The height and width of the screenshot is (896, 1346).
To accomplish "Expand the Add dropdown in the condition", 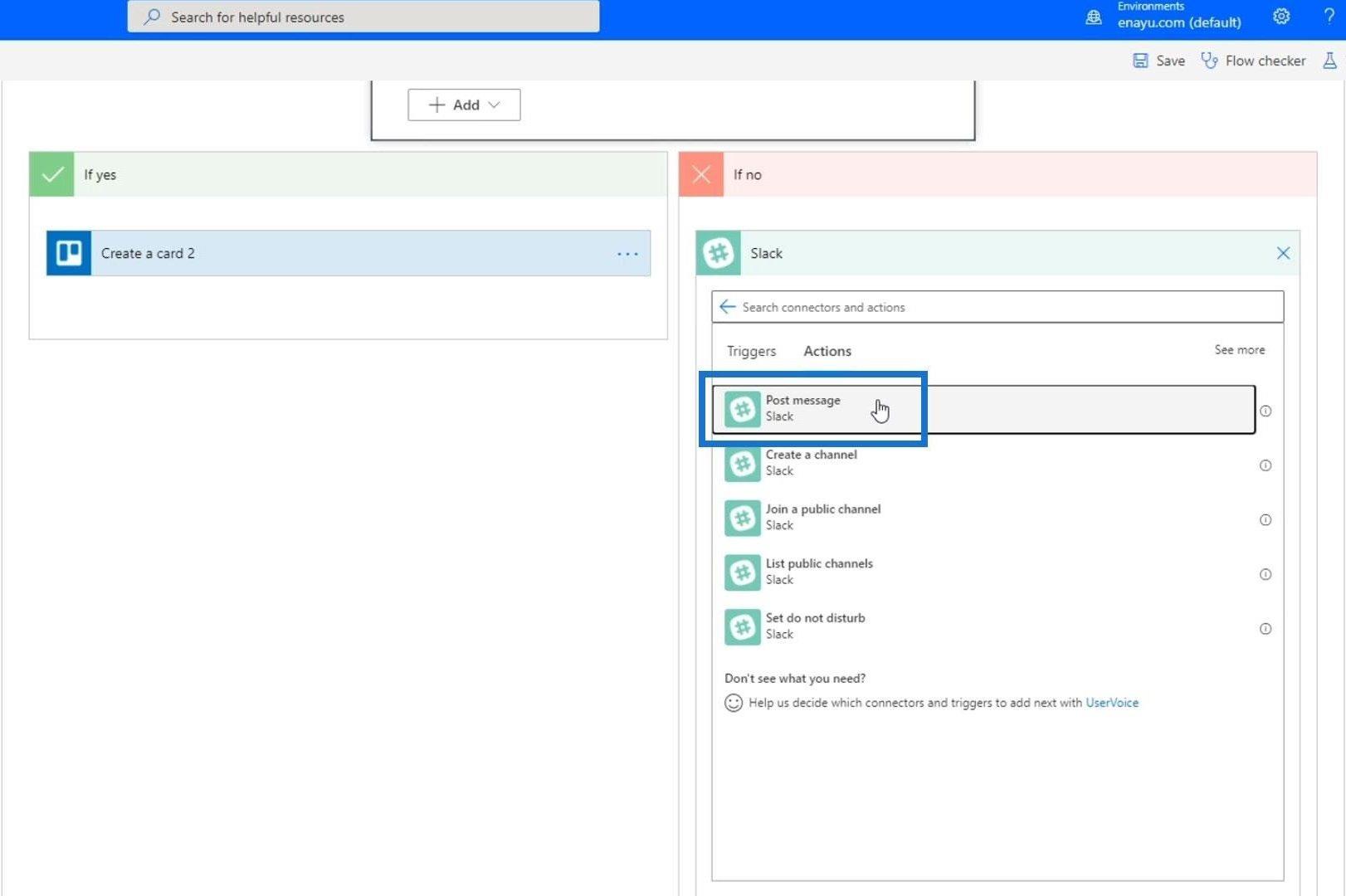I will [464, 105].
